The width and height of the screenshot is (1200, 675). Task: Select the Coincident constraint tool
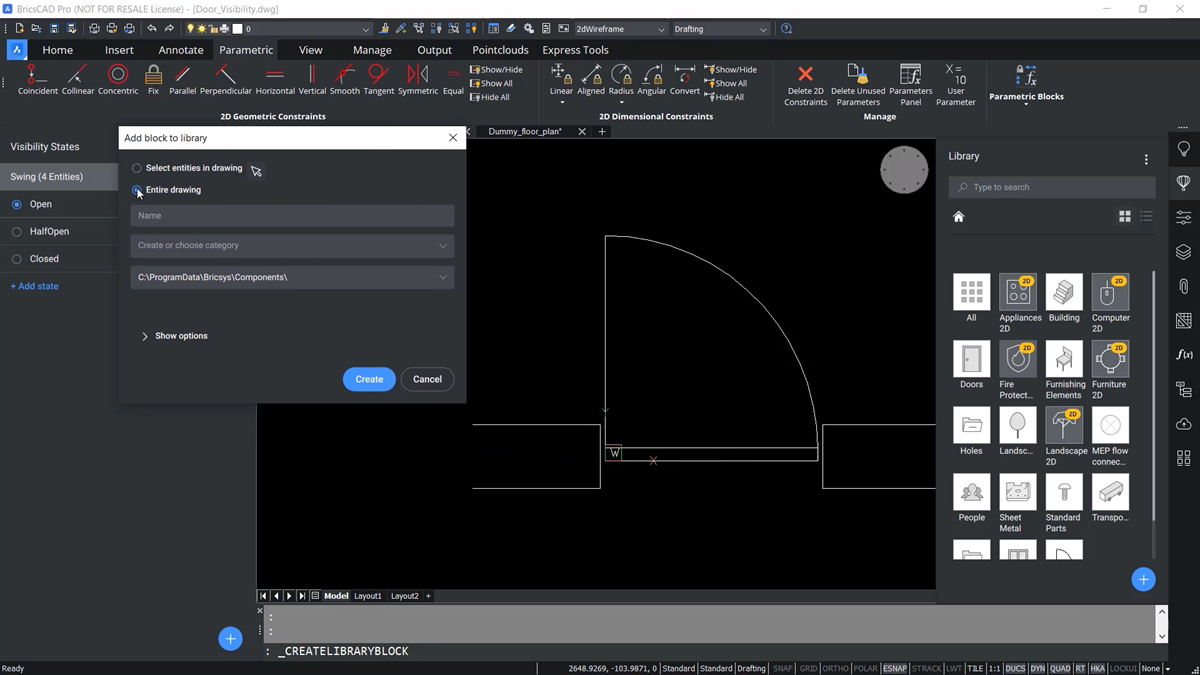pos(37,80)
